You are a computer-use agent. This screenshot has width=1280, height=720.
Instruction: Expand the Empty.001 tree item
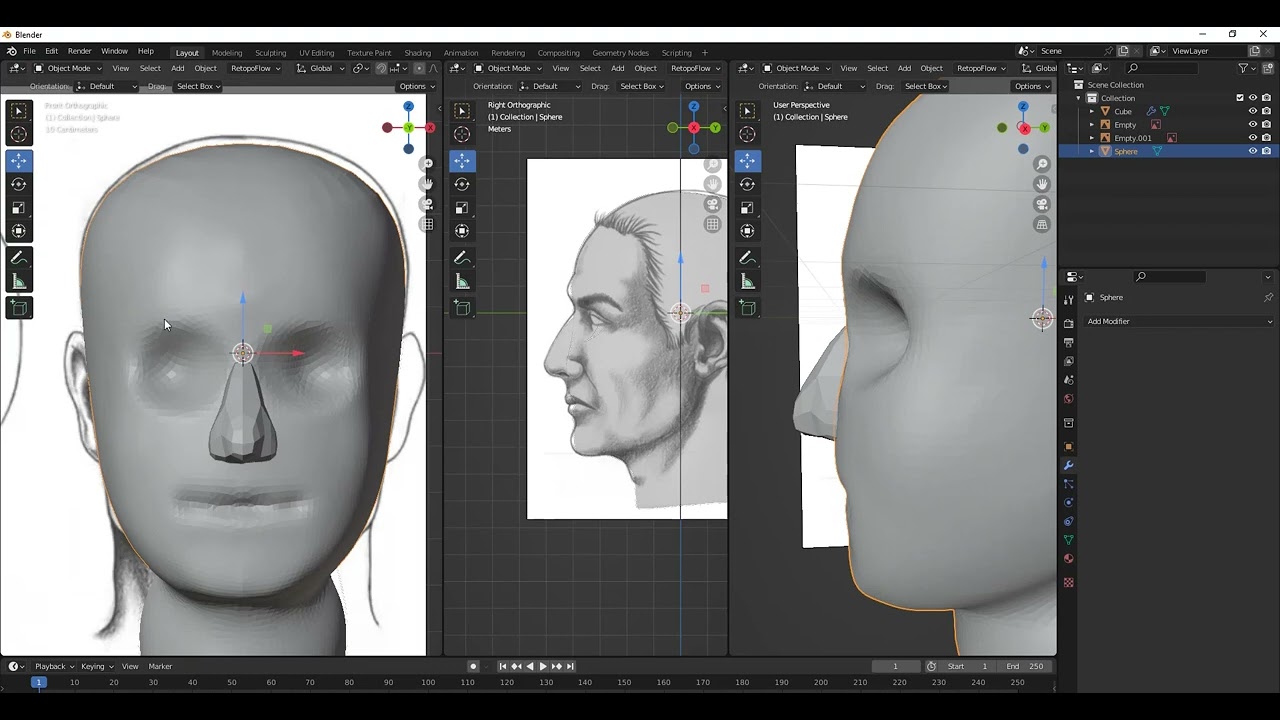[x=1092, y=138]
